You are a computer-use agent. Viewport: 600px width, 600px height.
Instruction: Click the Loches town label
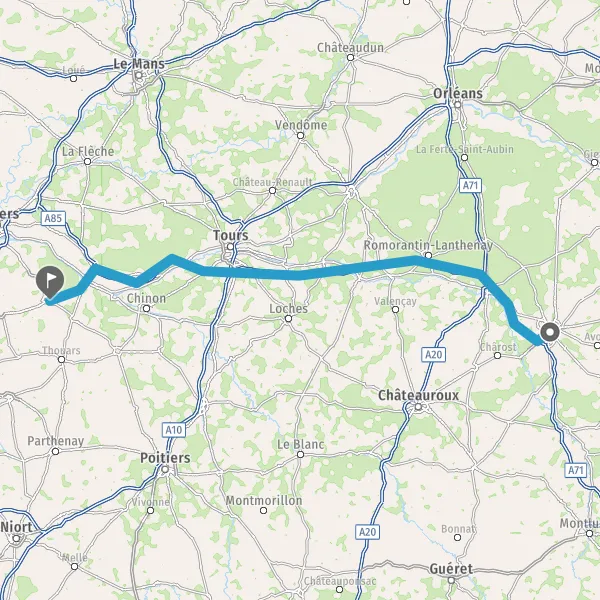click(x=289, y=308)
